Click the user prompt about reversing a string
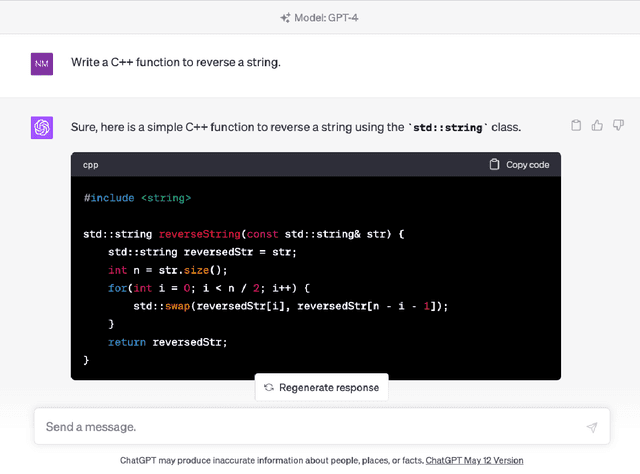 click(175, 63)
